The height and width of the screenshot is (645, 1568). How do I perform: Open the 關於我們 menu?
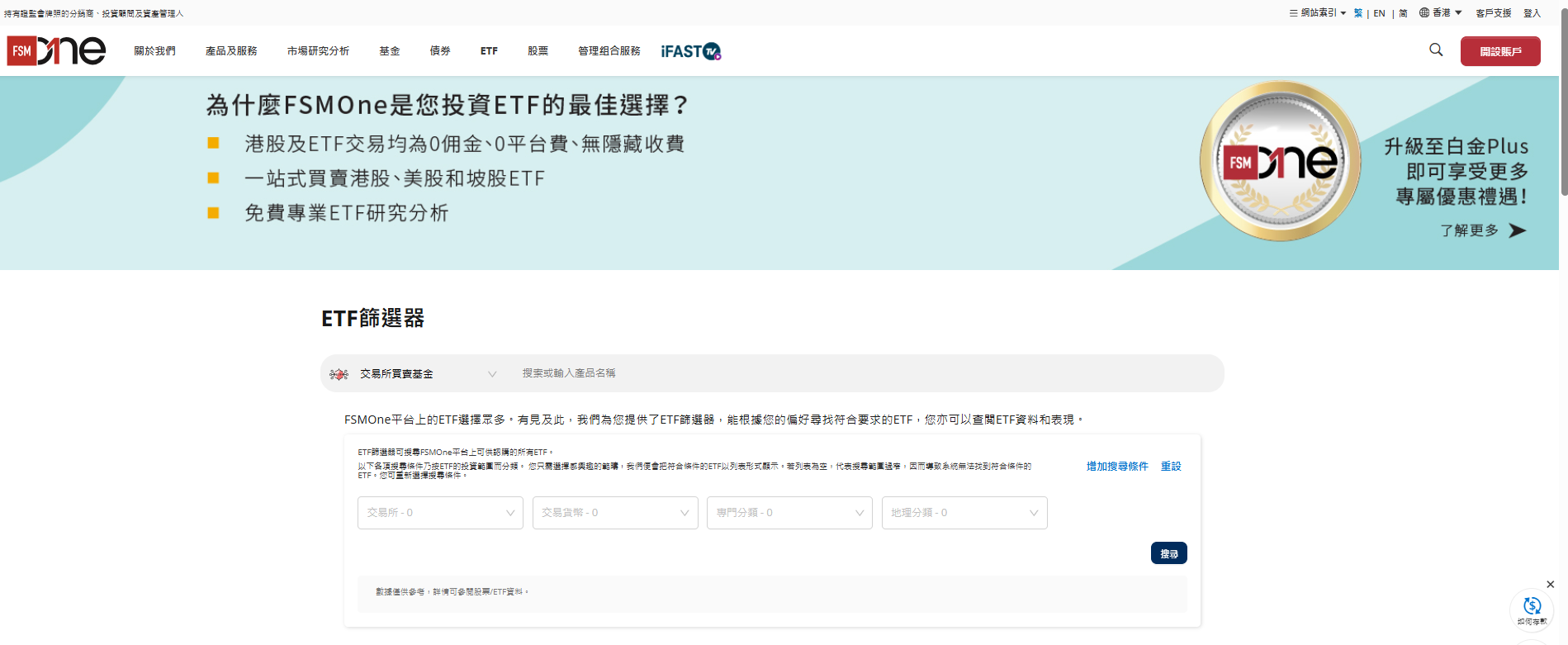point(154,51)
